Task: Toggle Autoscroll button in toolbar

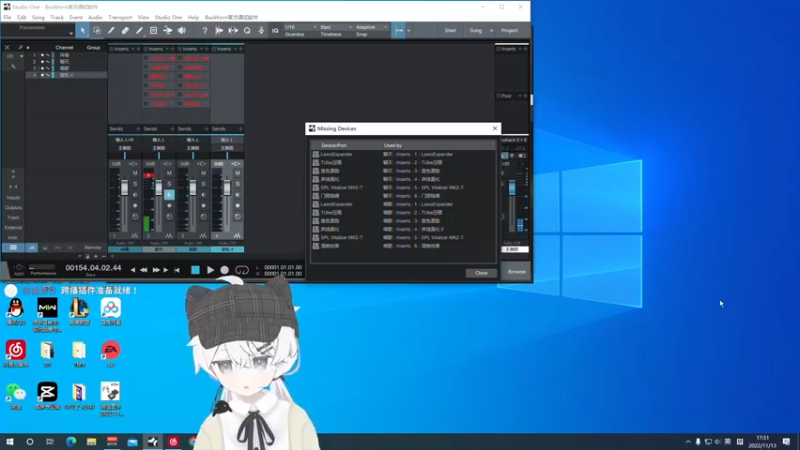Action: pyautogui.click(x=399, y=31)
